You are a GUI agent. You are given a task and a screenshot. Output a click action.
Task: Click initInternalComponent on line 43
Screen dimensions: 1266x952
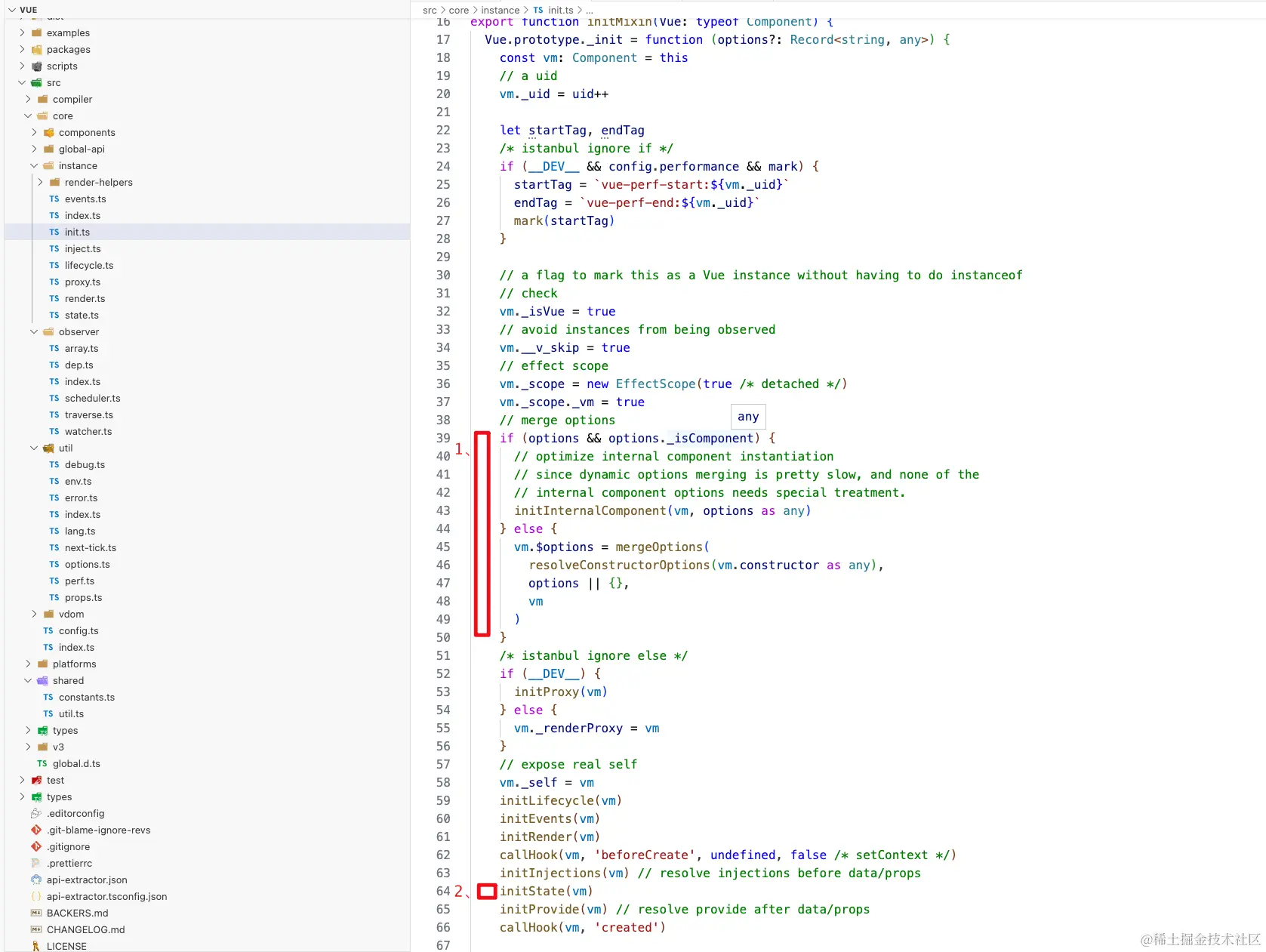pos(590,510)
